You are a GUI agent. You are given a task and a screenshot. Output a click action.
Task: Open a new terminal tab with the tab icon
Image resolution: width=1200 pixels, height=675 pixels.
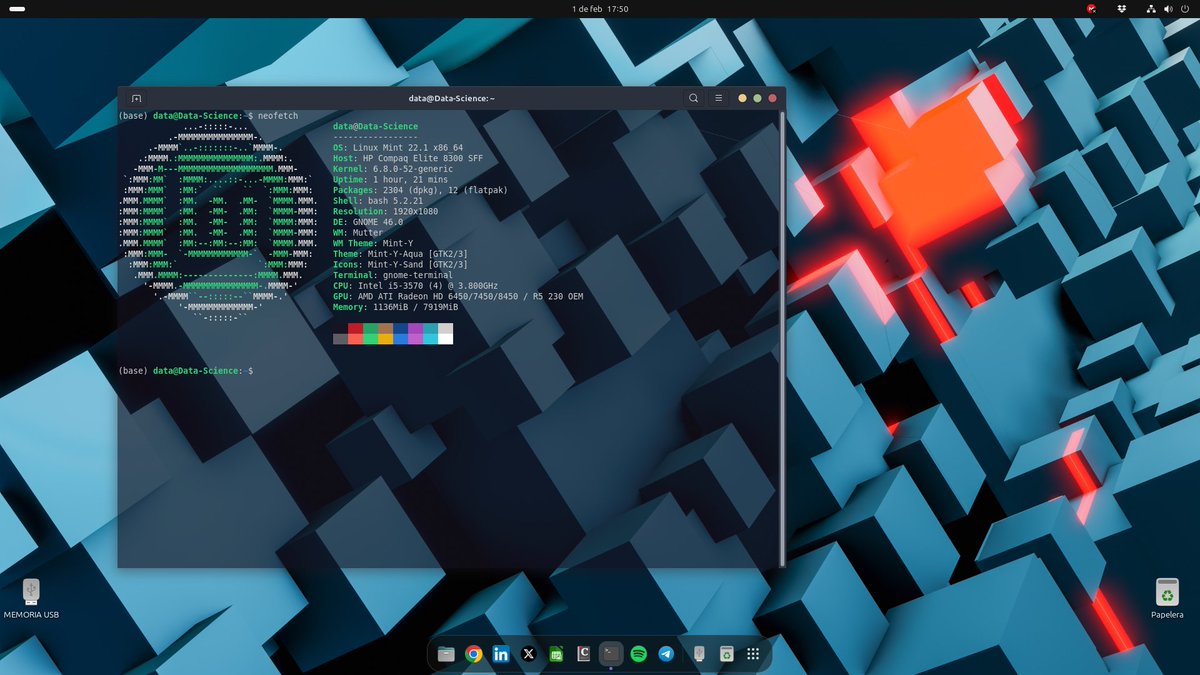point(136,98)
